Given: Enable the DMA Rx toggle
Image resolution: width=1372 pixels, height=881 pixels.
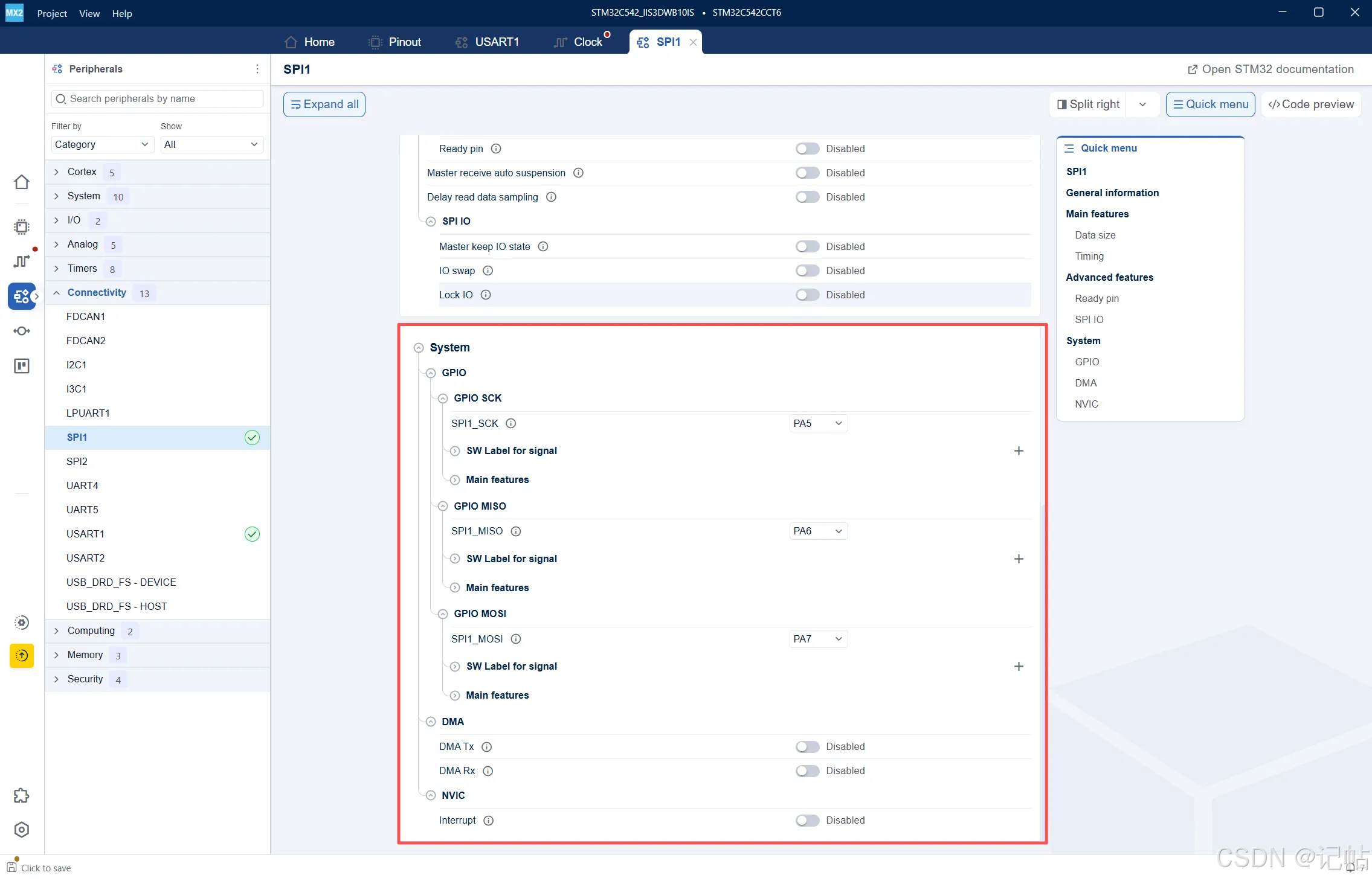Looking at the screenshot, I should 807,771.
